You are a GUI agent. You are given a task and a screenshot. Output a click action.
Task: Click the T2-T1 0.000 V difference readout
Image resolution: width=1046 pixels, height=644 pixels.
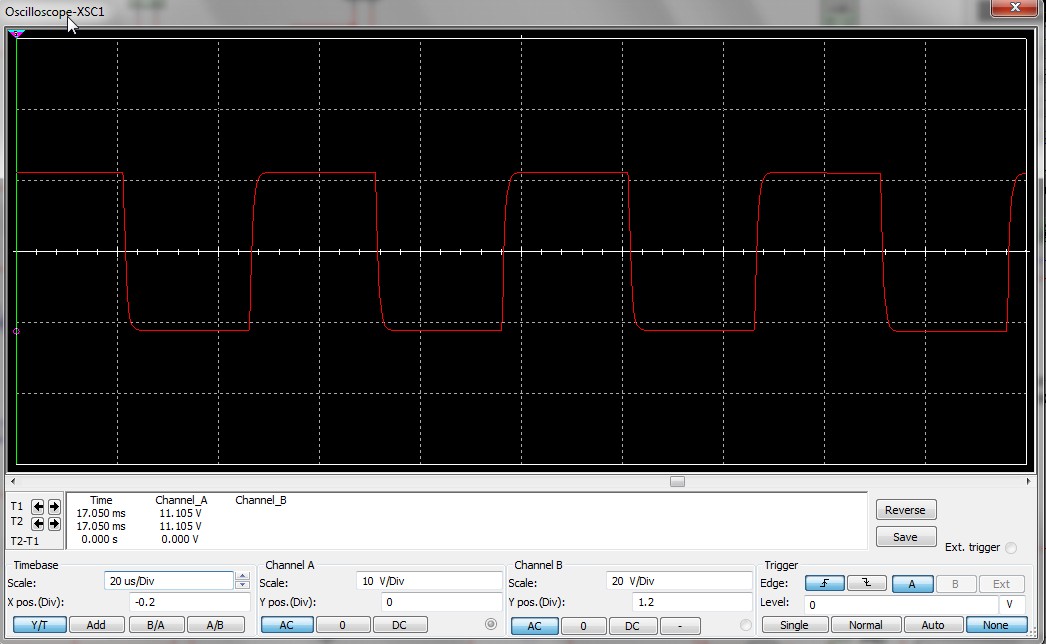[180, 539]
